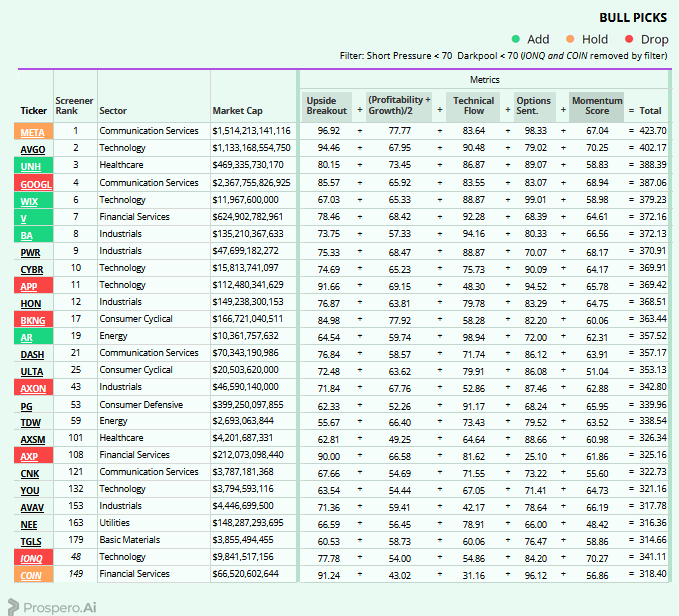This screenshot has width=679, height=616.
Task: Open the V ticker link
Action: pyautogui.click(x=23, y=219)
